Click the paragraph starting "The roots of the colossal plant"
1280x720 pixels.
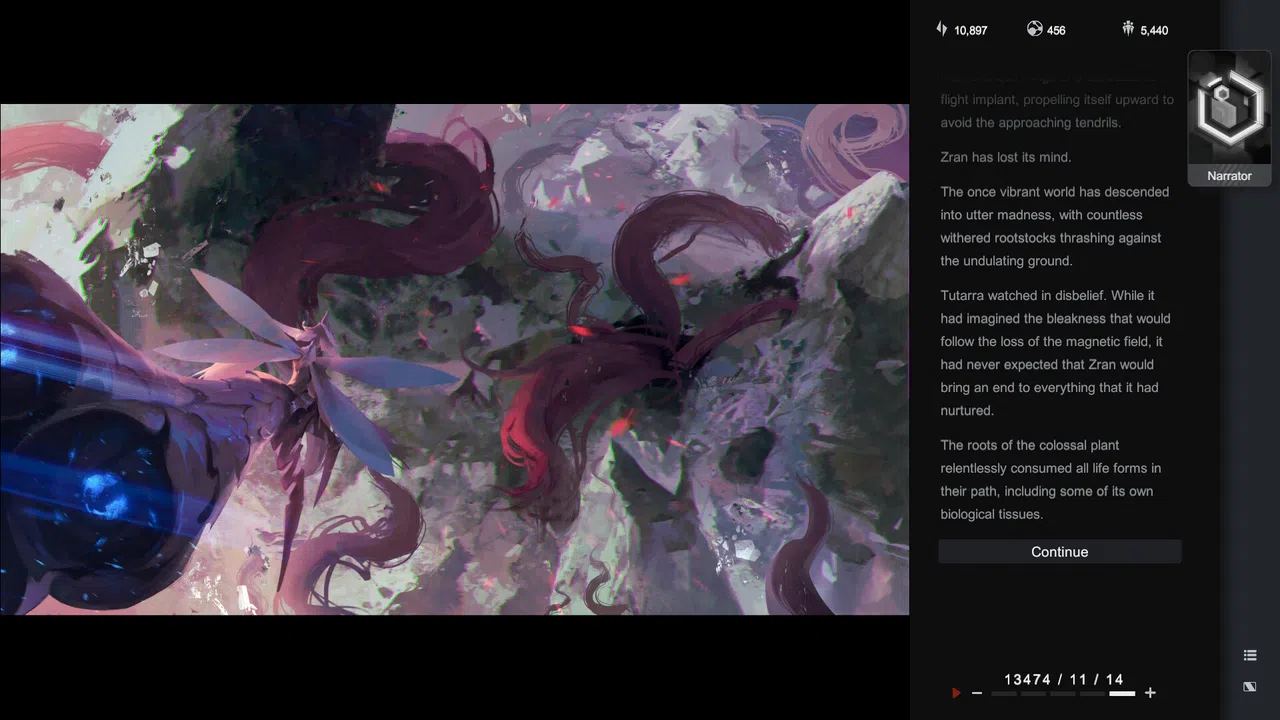tap(1050, 479)
